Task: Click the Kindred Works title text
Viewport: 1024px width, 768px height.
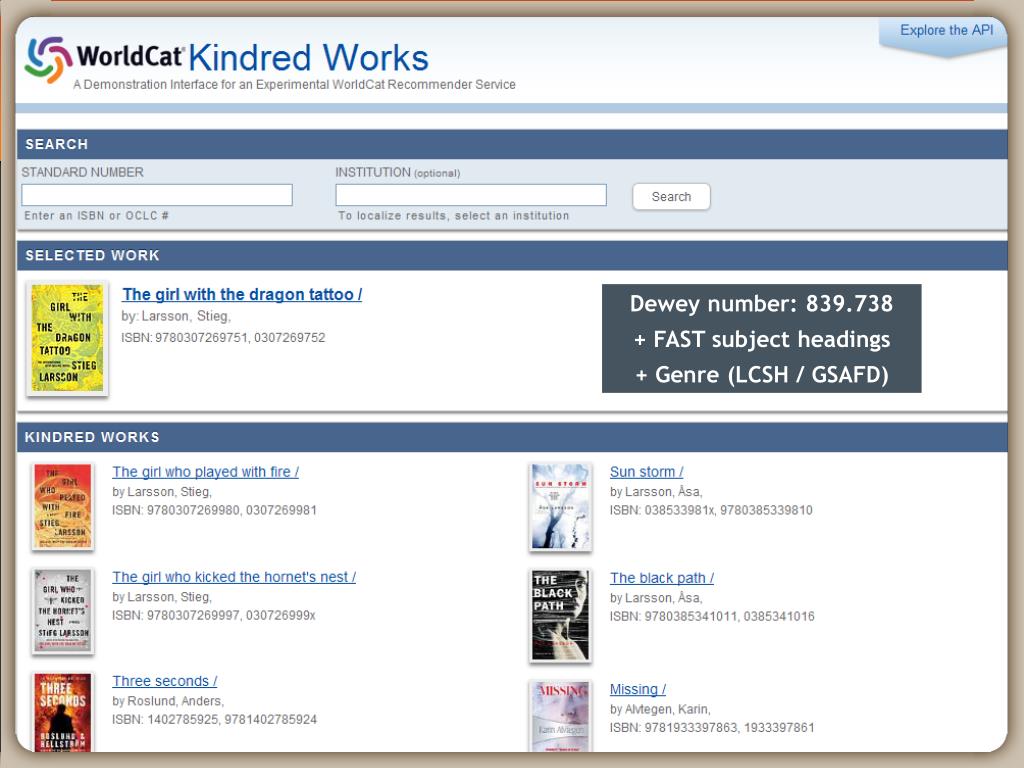Action: tap(308, 57)
